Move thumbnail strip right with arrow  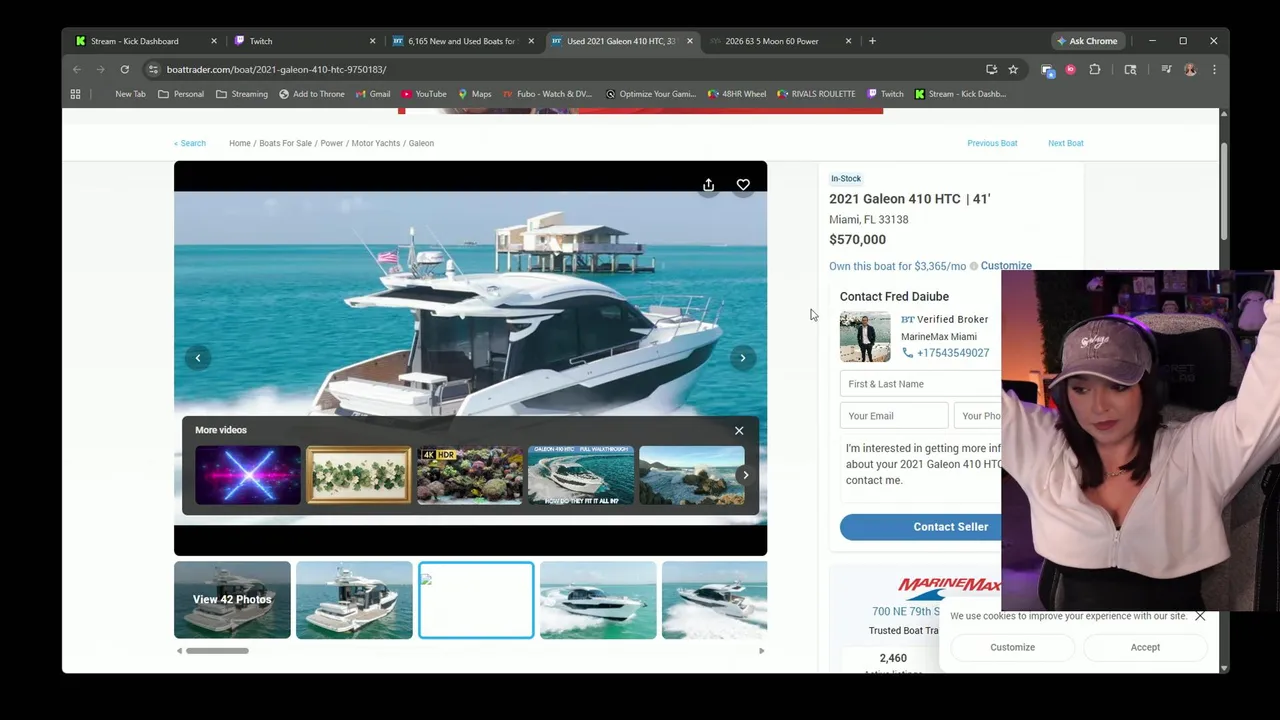761,651
